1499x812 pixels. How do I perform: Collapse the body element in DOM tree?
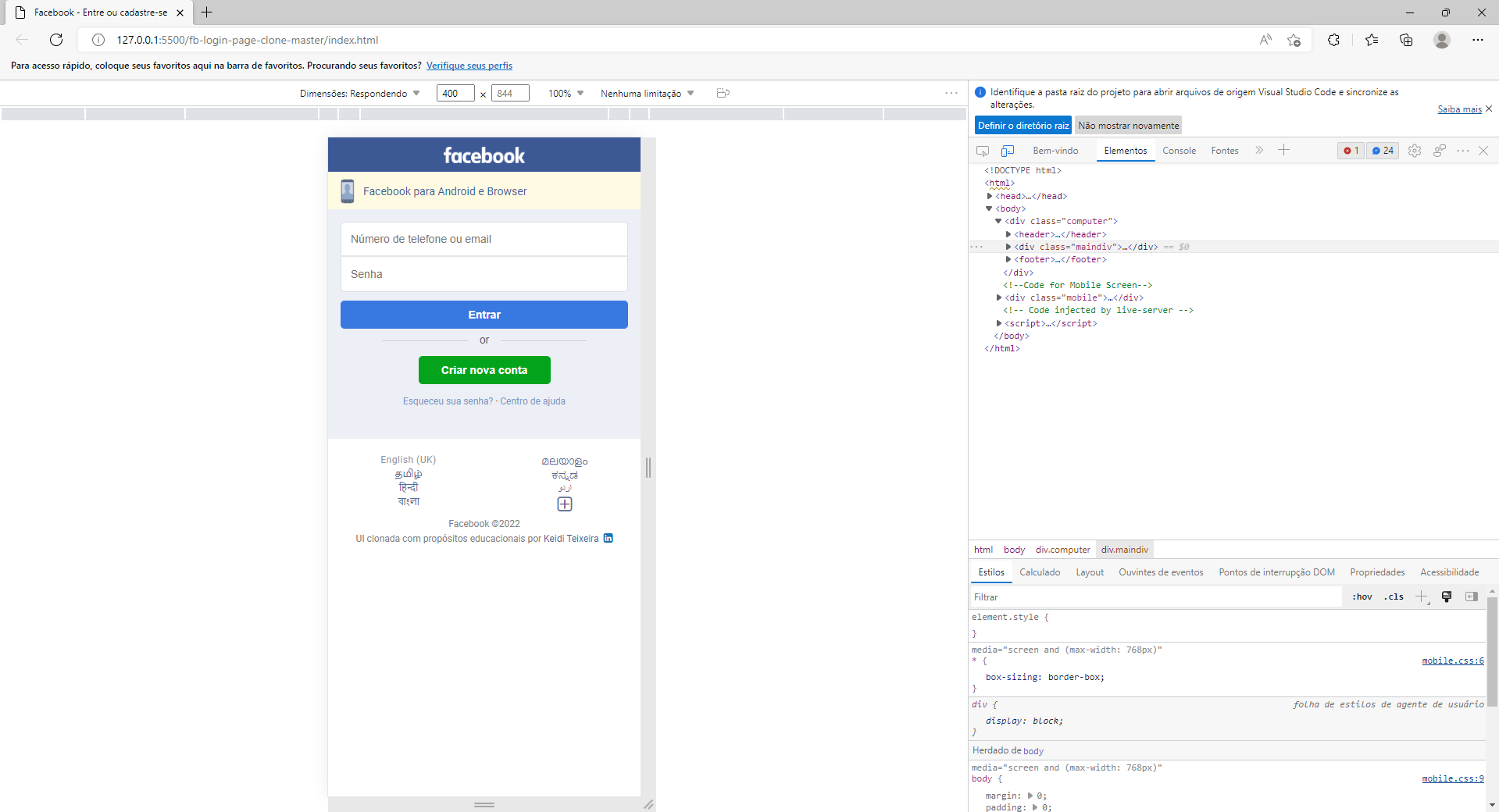(989, 208)
